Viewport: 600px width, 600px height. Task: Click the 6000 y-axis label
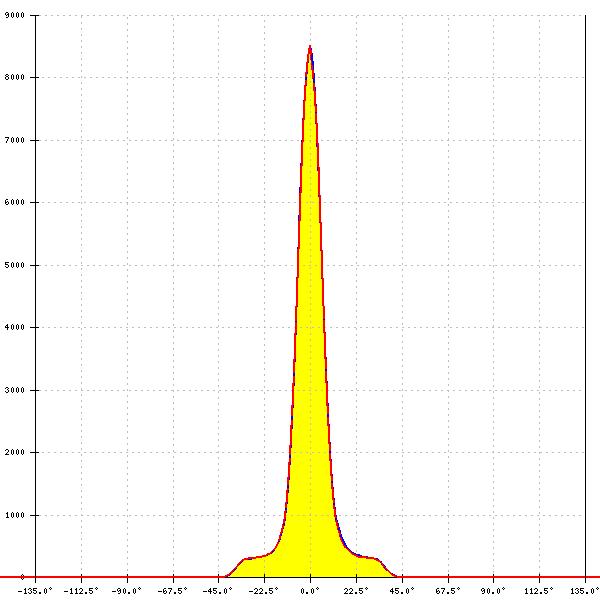[x=15, y=202]
